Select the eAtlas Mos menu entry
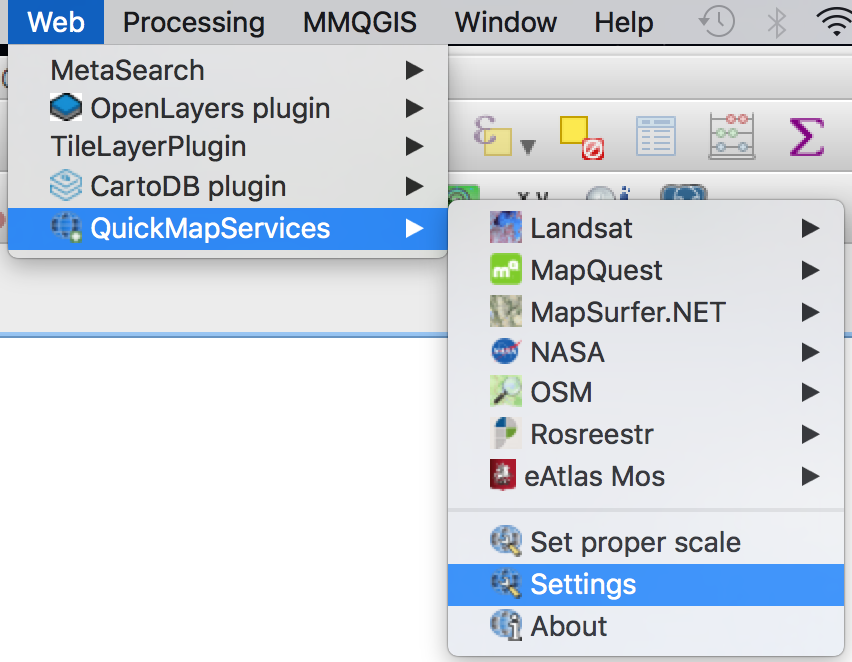This screenshot has height=662, width=852. point(595,475)
